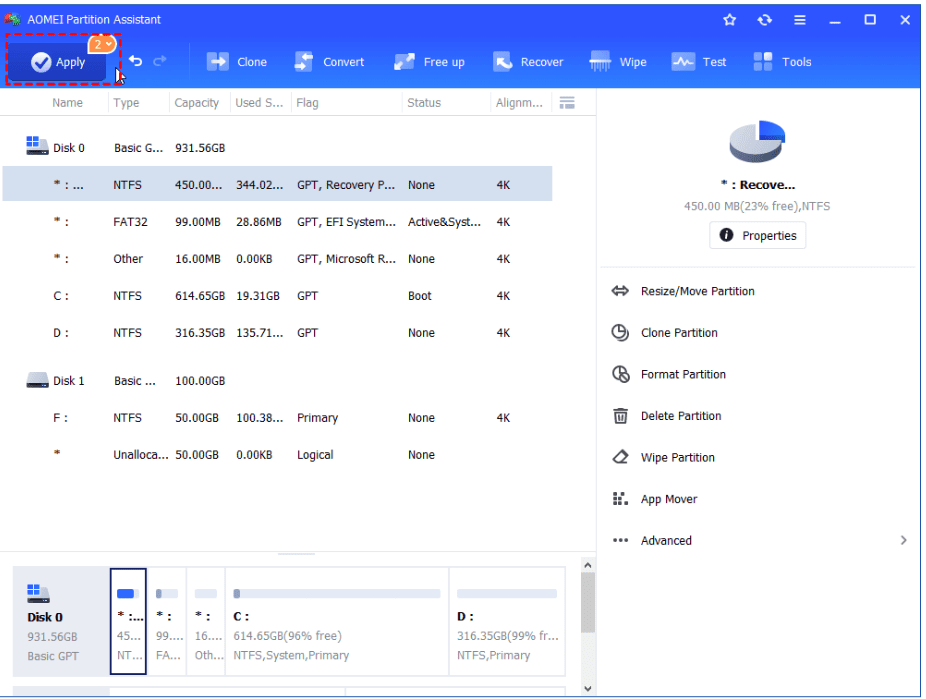
Task: Redo the operation arrow
Action: (160, 61)
